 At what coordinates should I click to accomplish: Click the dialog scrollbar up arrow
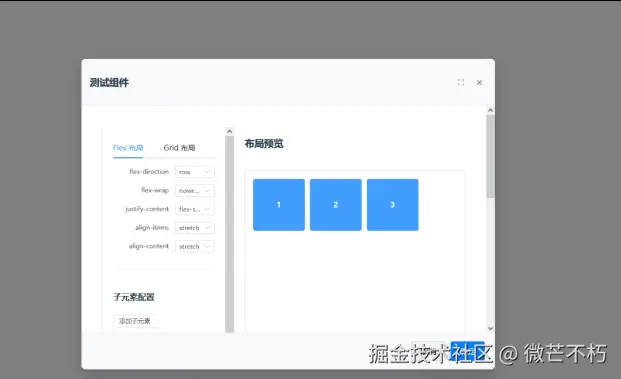tap(490, 110)
